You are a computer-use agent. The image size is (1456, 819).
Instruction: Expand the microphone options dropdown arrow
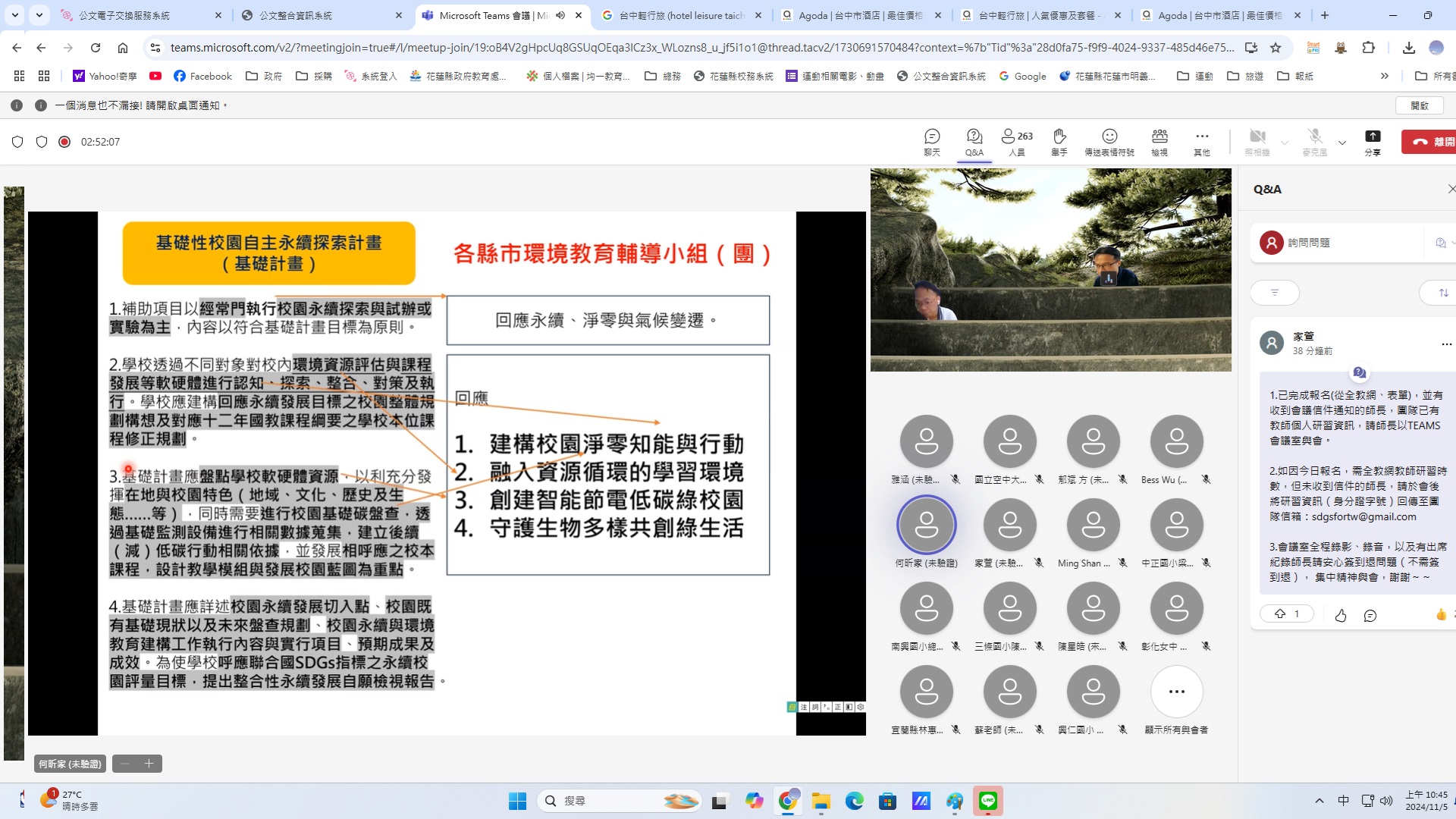(x=1341, y=143)
